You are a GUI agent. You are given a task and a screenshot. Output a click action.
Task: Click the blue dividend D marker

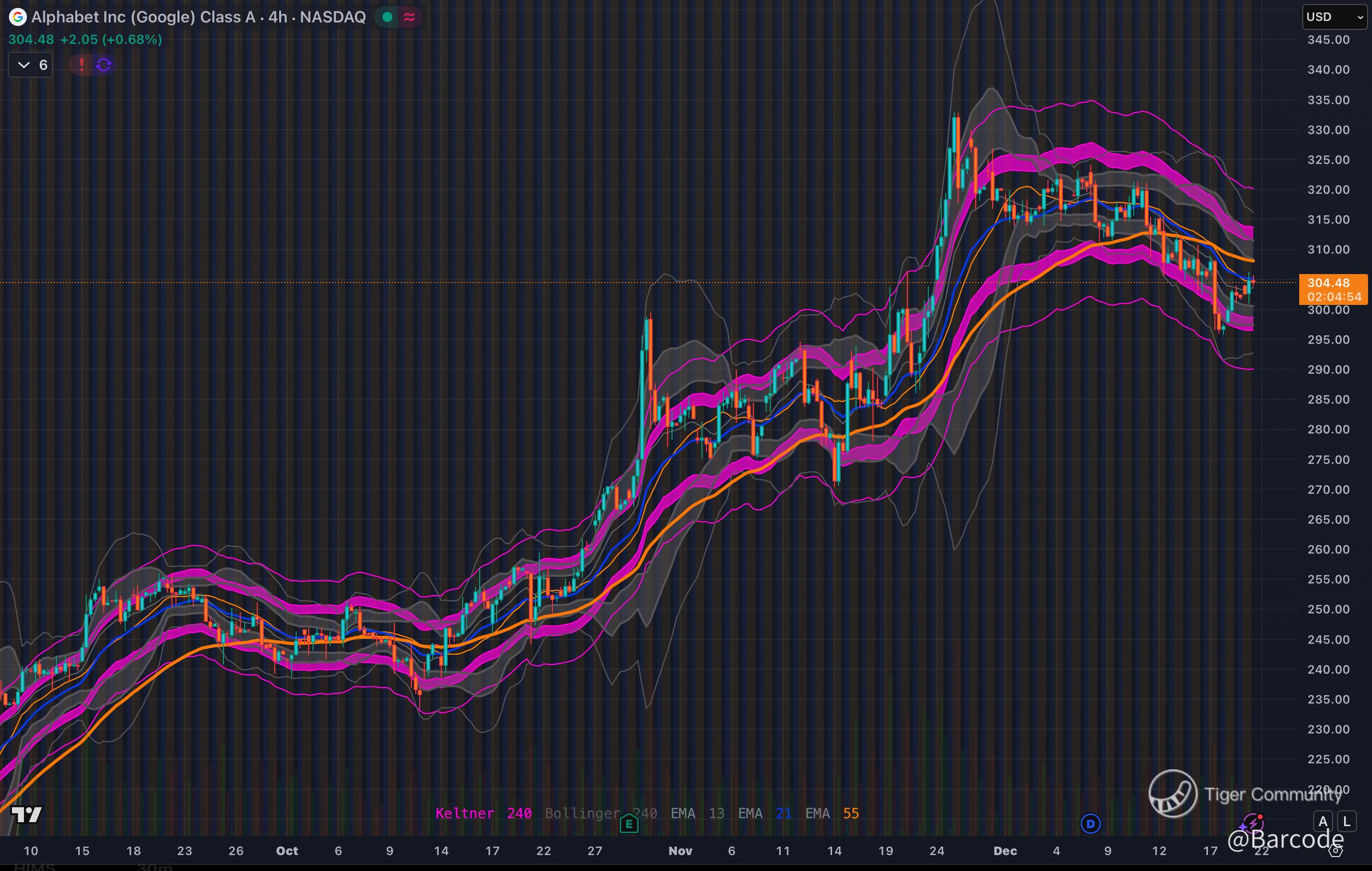pos(1090,823)
